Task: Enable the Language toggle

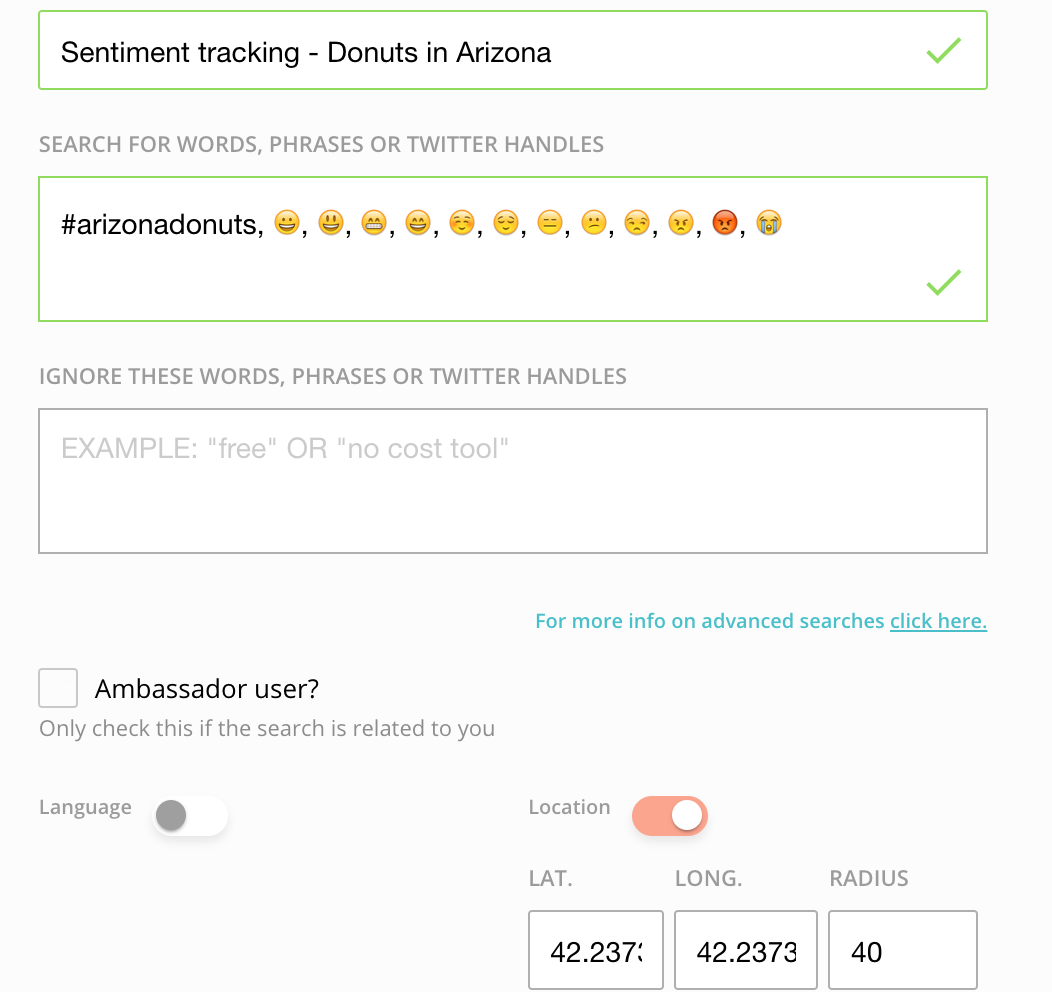Action: coord(190,816)
